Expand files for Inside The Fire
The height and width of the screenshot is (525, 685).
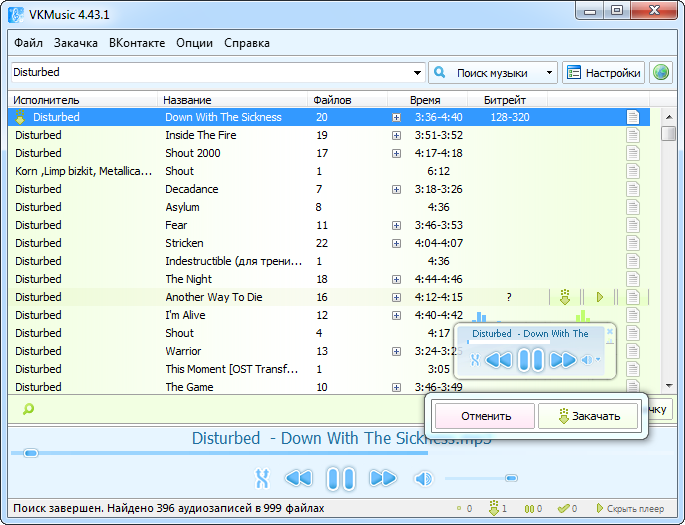(396, 135)
